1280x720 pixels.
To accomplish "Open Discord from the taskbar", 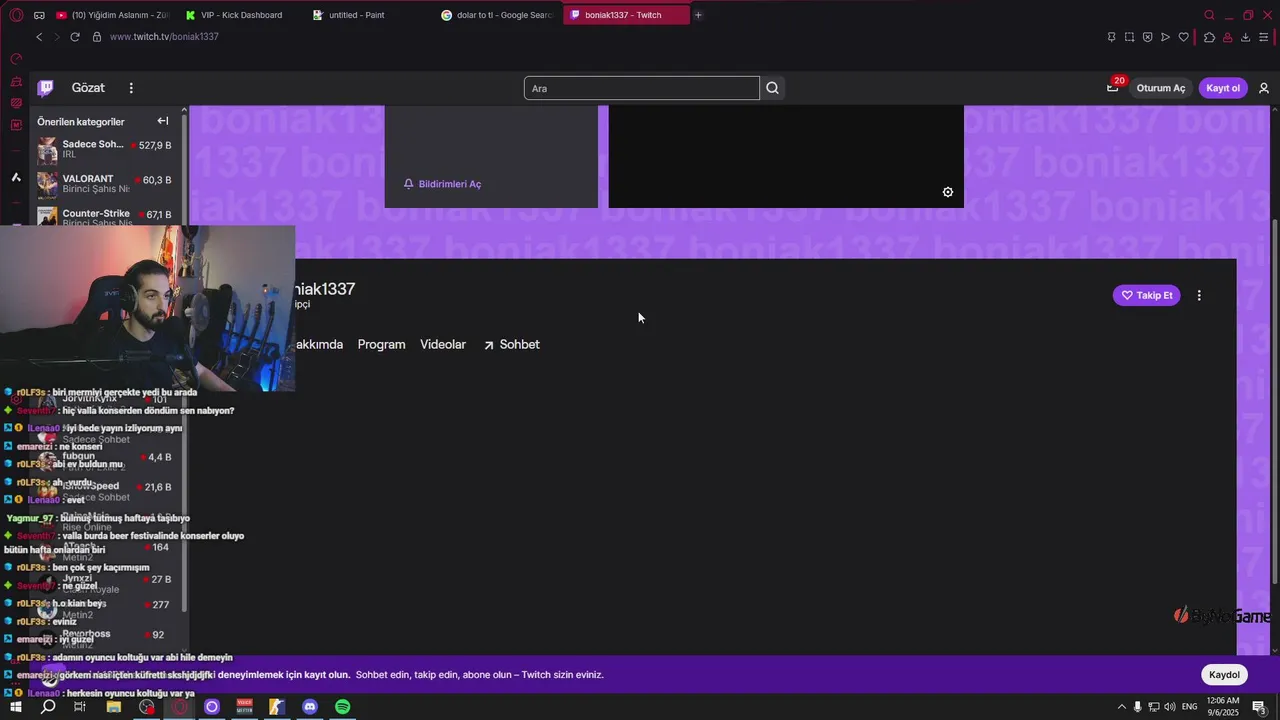I will coord(309,707).
